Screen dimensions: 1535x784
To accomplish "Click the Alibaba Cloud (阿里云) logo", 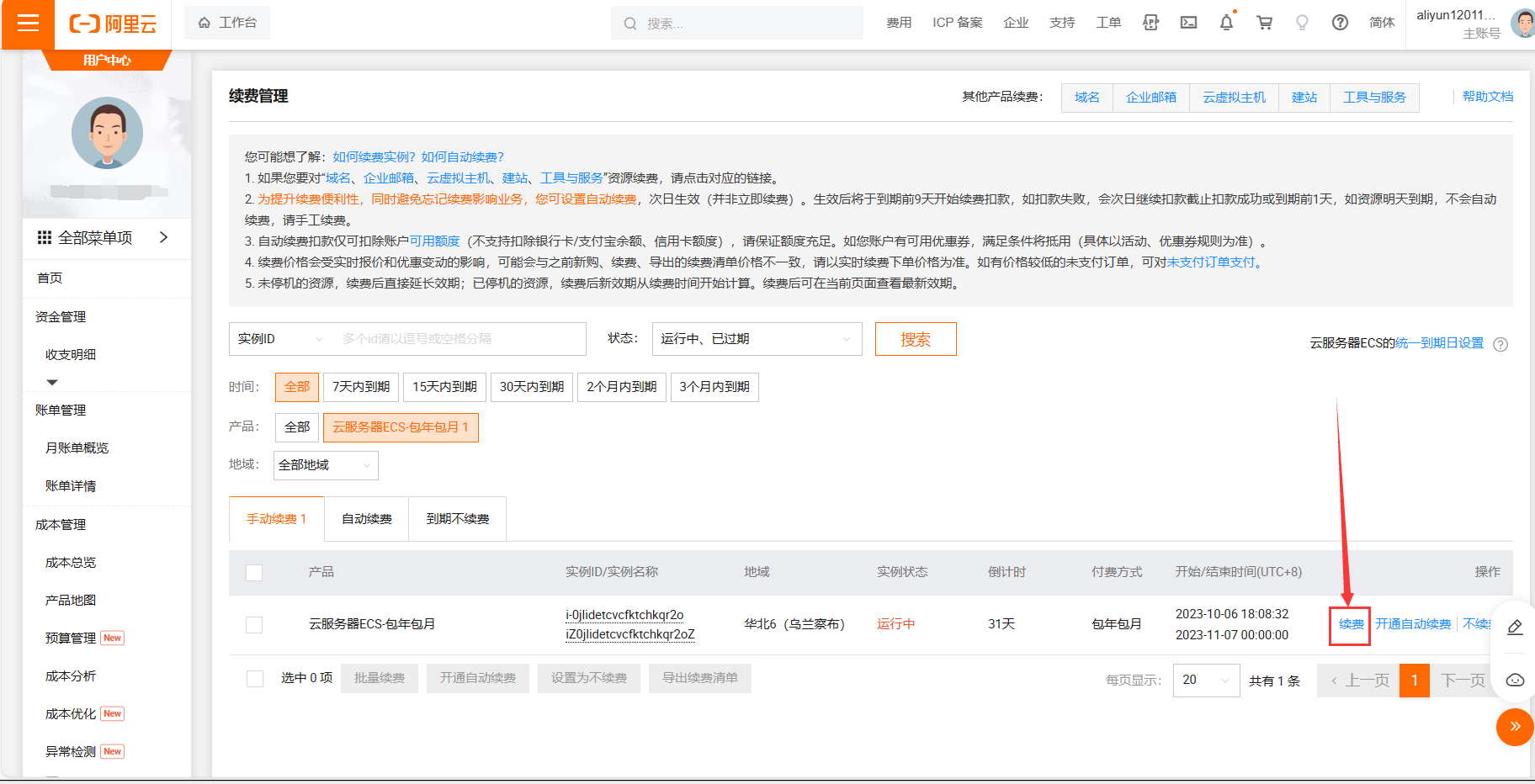I will coord(113,24).
